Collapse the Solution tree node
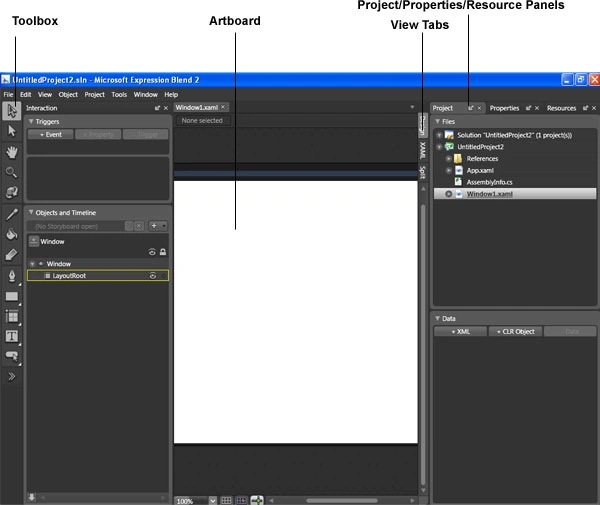600x505 pixels. click(439, 135)
